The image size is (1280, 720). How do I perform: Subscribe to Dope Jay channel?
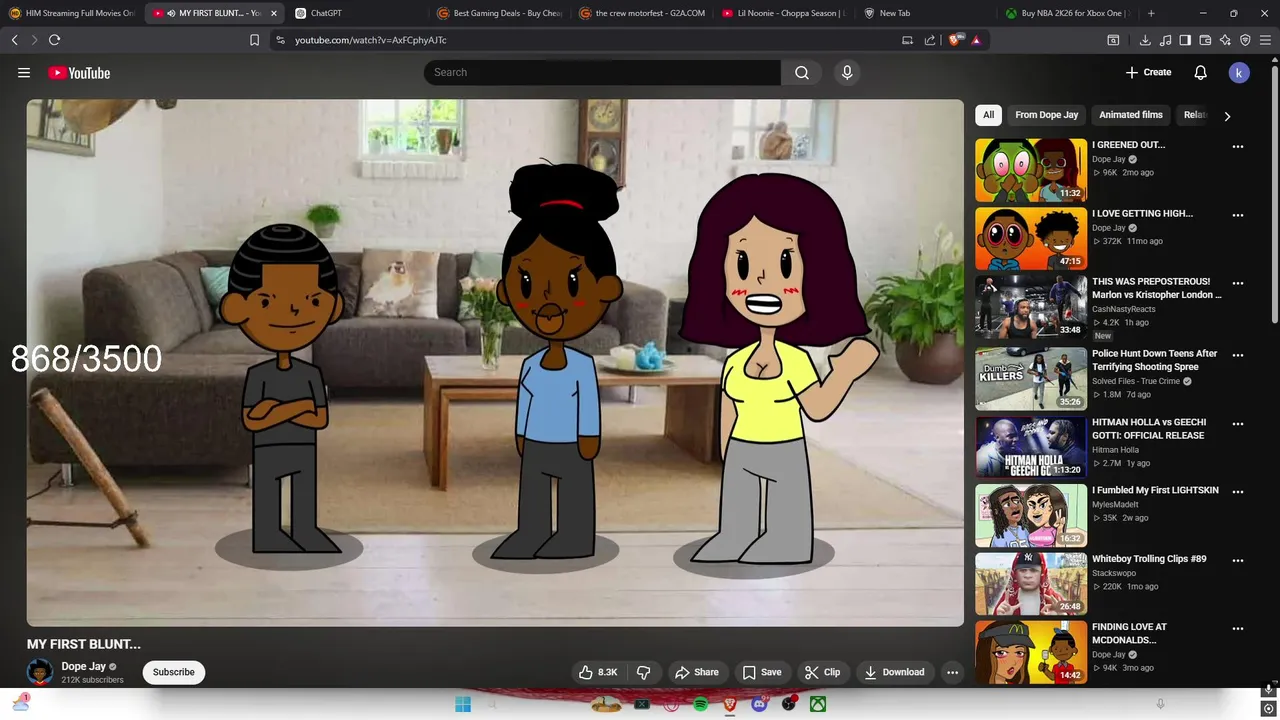pos(174,672)
